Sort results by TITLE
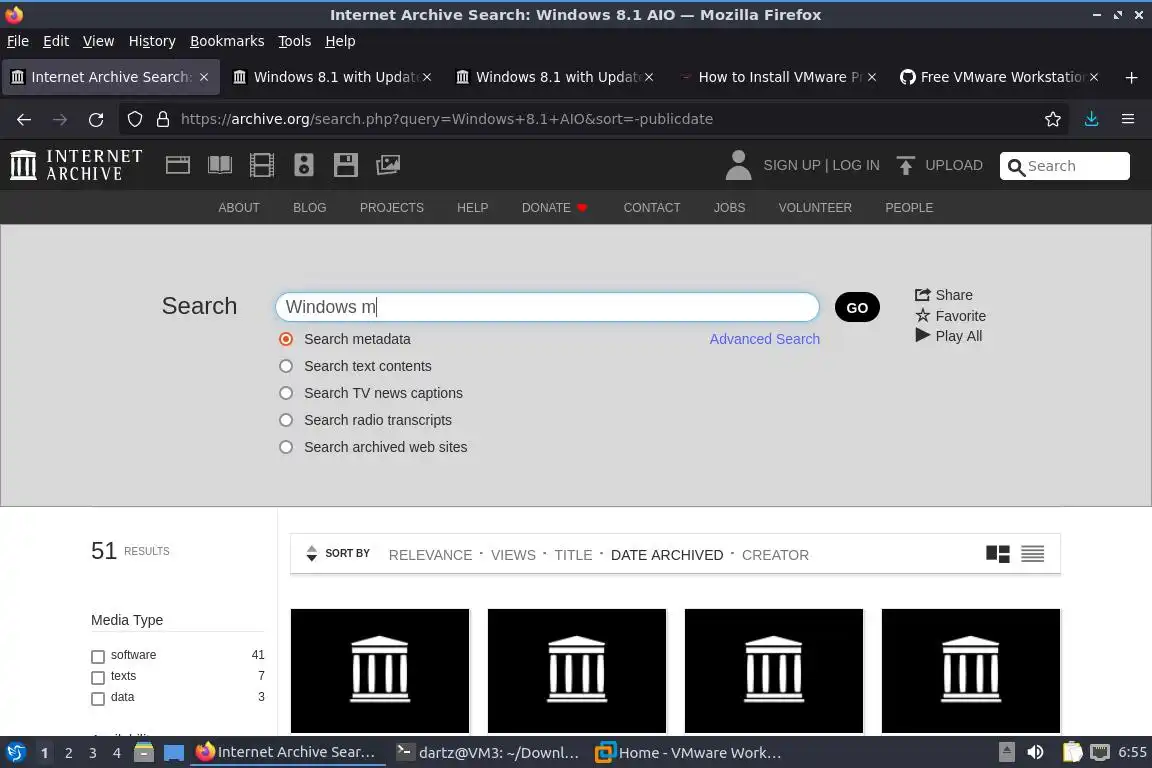Image resolution: width=1152 pixels, height=768 pixels. point(573,555)
